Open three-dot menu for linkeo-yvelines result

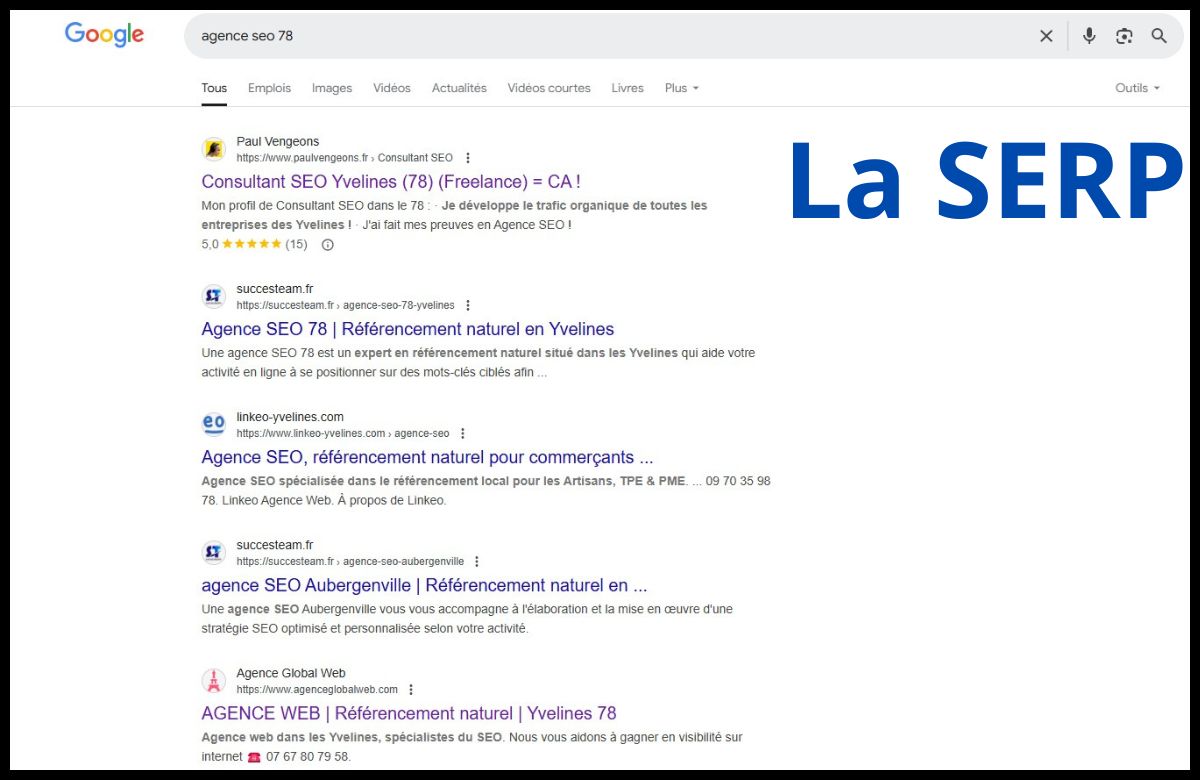[x=462, y=433]
